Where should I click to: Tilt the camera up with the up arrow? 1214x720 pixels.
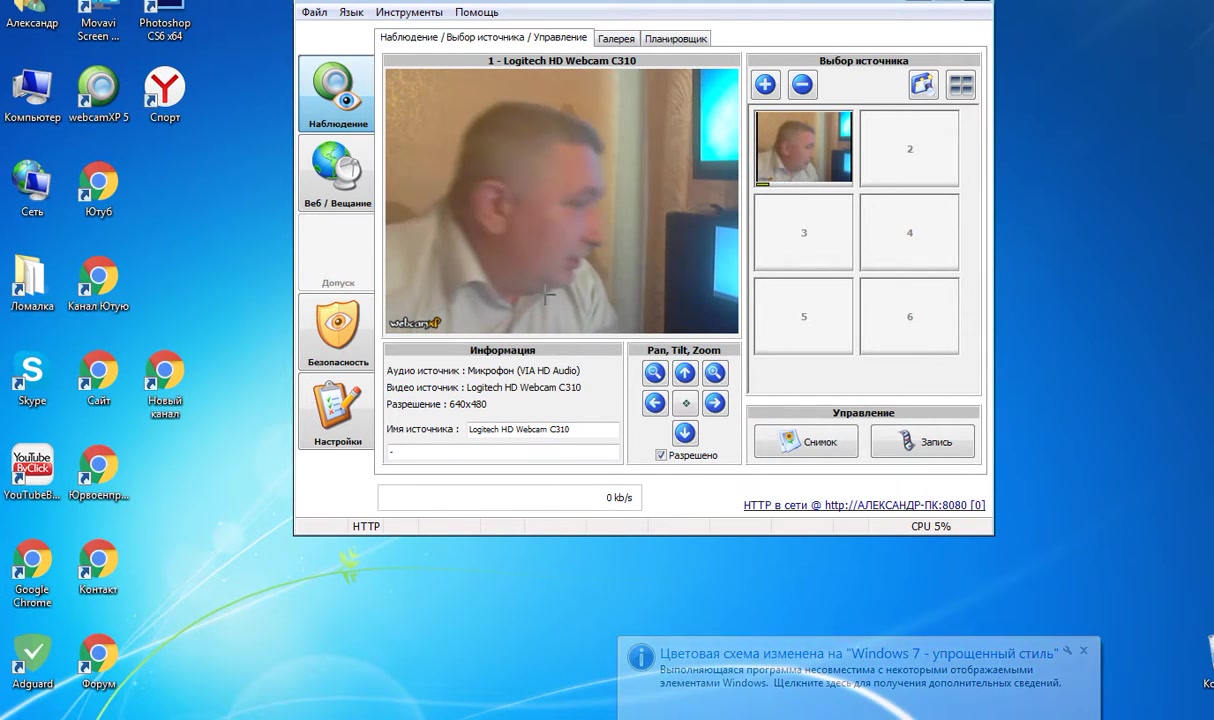click(x=685, y=373)
